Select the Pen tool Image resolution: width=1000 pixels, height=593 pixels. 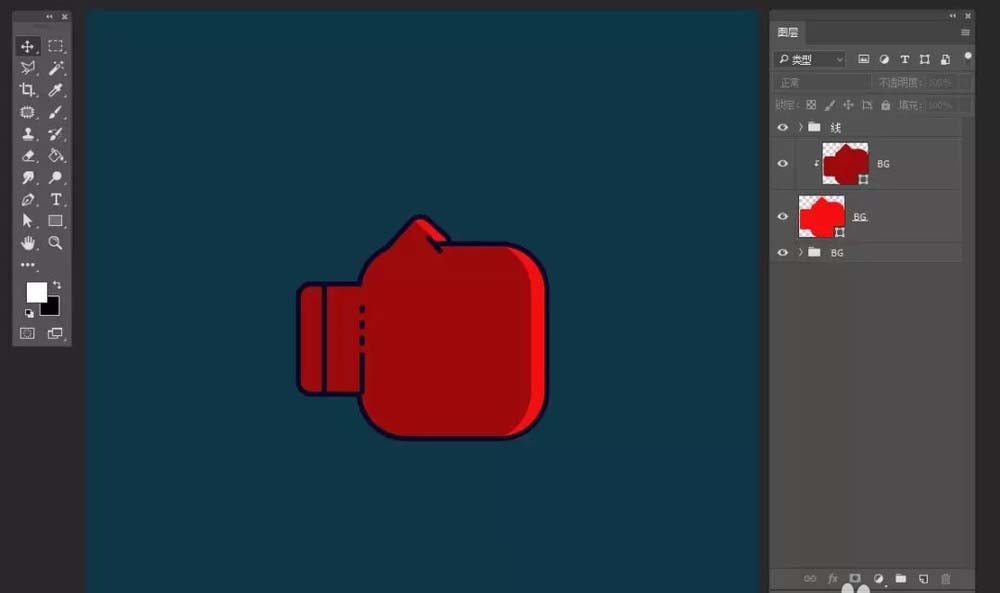[x=27, y=200]
